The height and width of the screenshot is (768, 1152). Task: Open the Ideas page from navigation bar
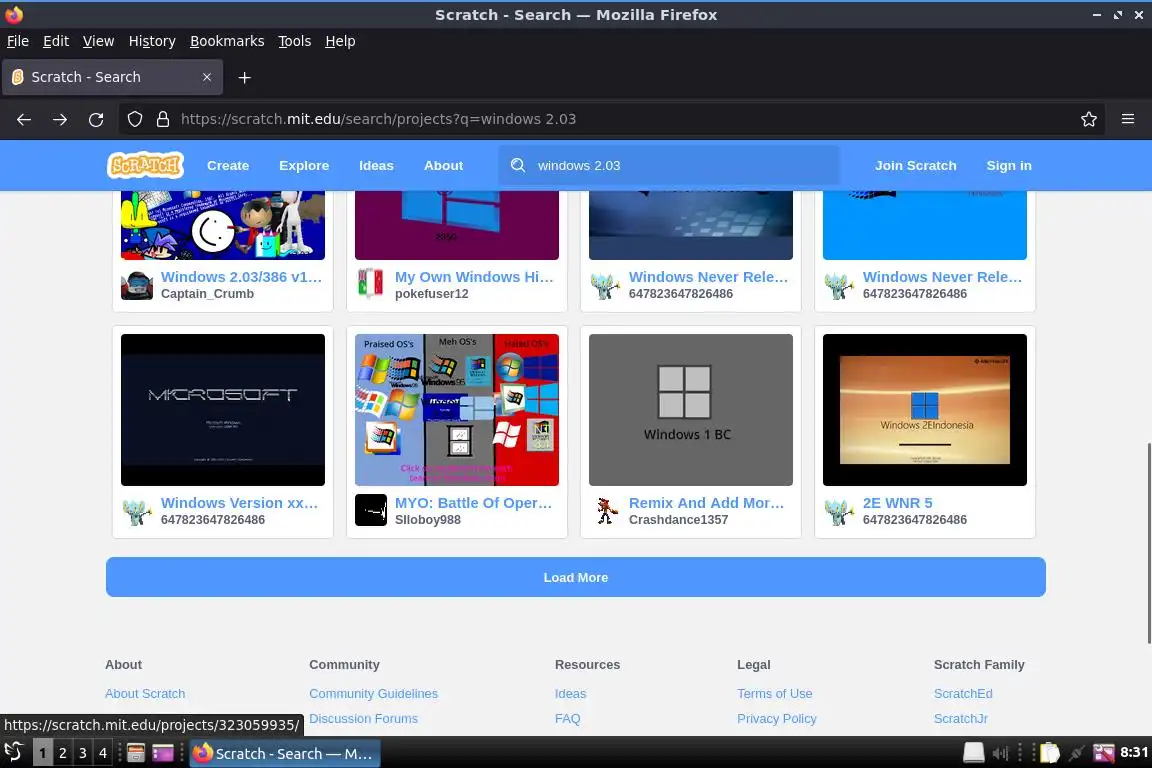[x=376, y=165]
